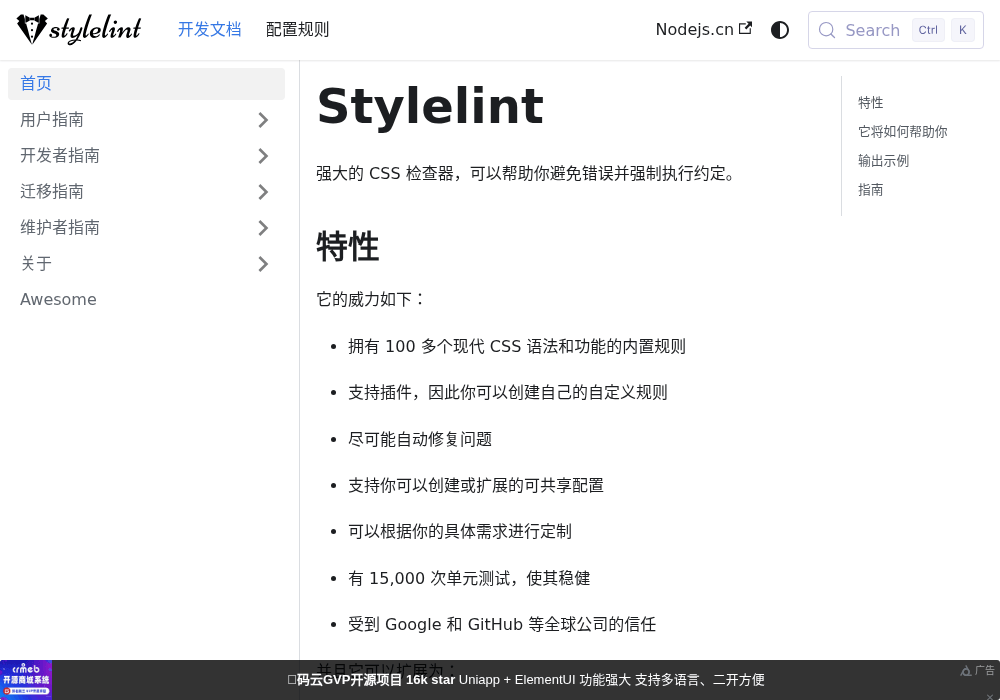Click the '支持插件' bullet text

[x=508, y=393]
